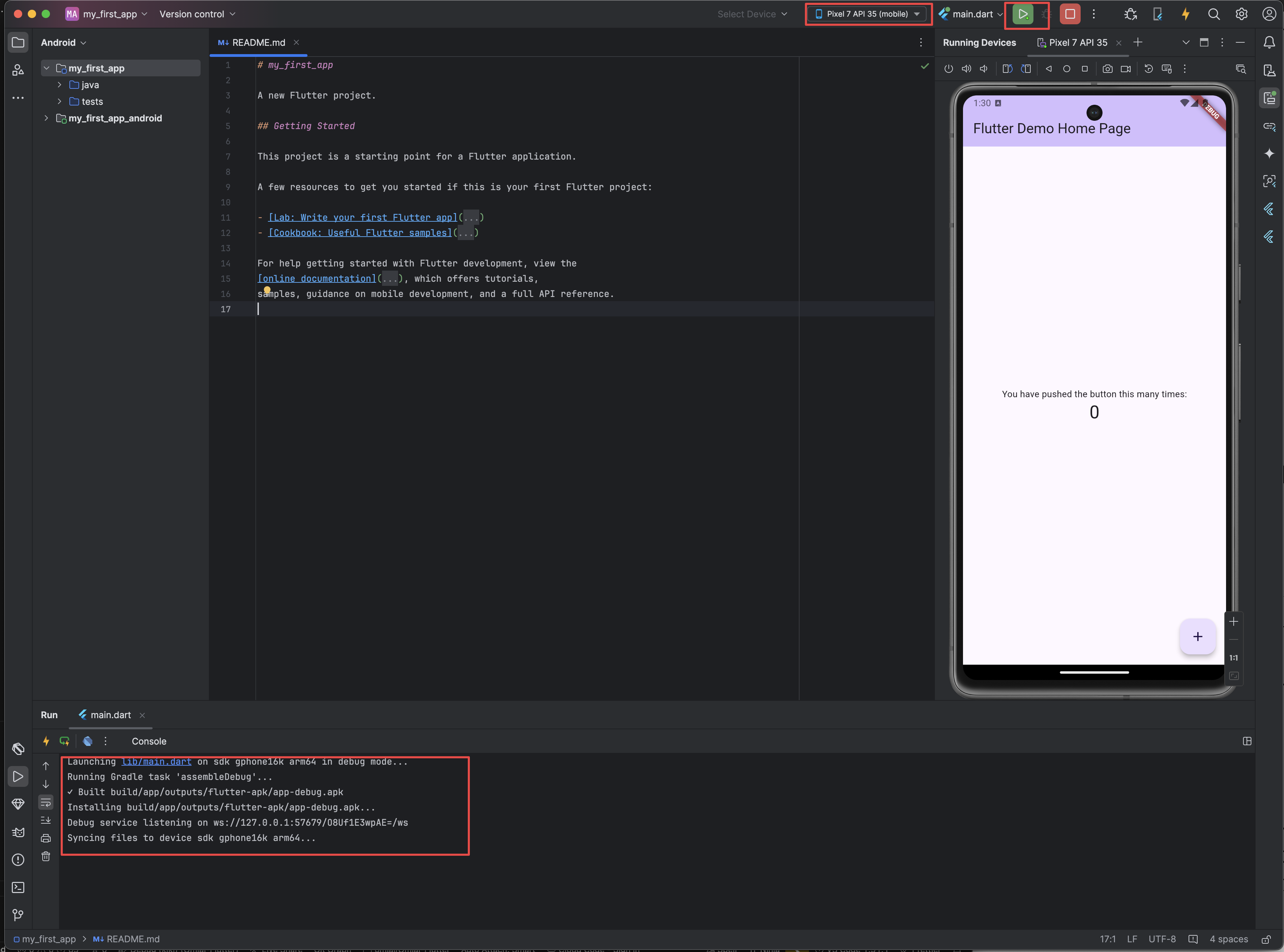
Task: Open 'Cookbook: Useful Flutter samples' link
Action: tap(360, 233)
